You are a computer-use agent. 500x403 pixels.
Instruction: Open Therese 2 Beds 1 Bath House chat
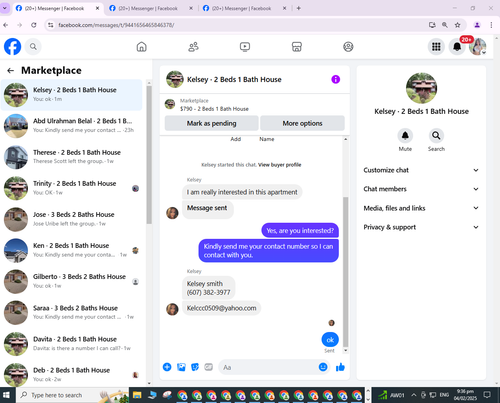click(71, 157)
